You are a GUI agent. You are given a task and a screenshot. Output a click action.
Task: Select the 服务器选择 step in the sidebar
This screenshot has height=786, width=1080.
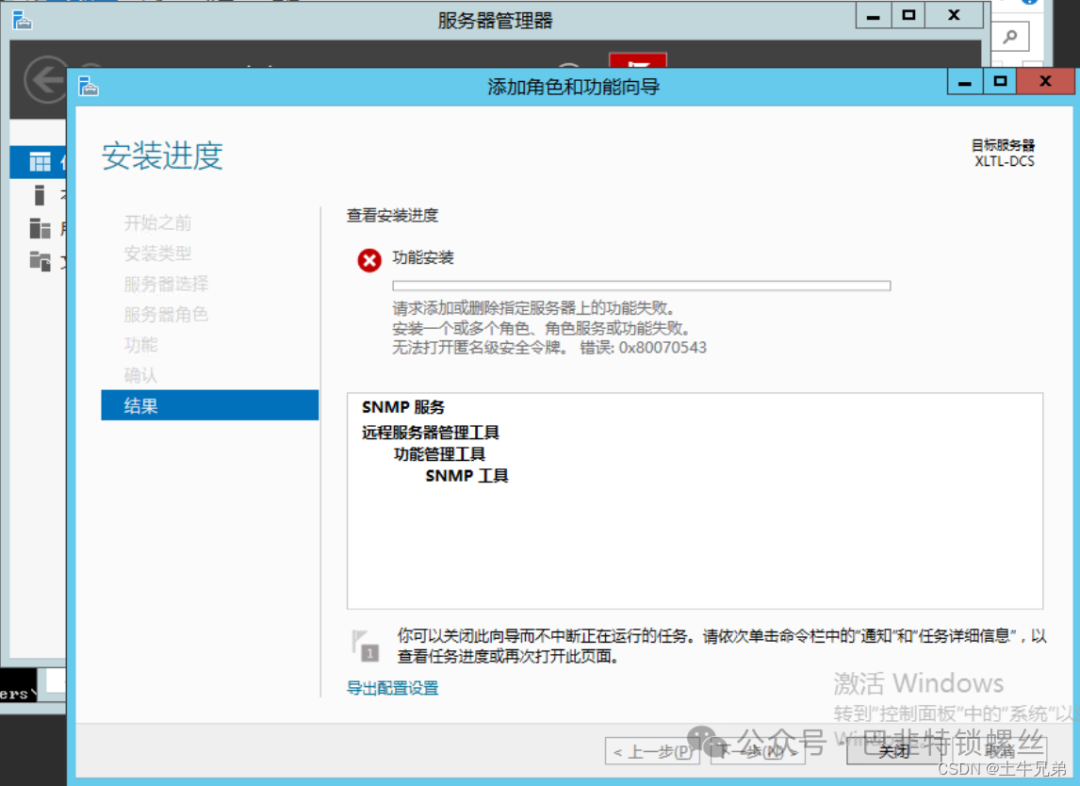pyautogui.click(x=166, y=284)
